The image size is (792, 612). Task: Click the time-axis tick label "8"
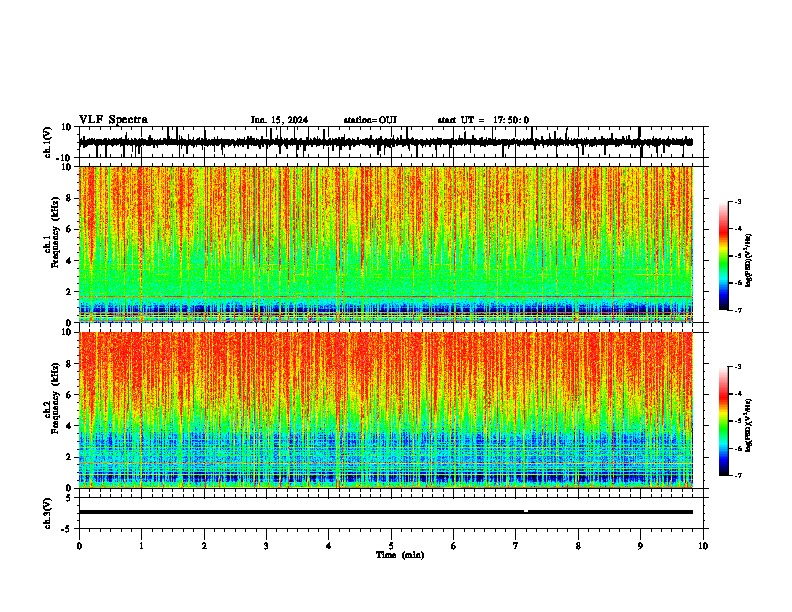click(x=578, y=546)
